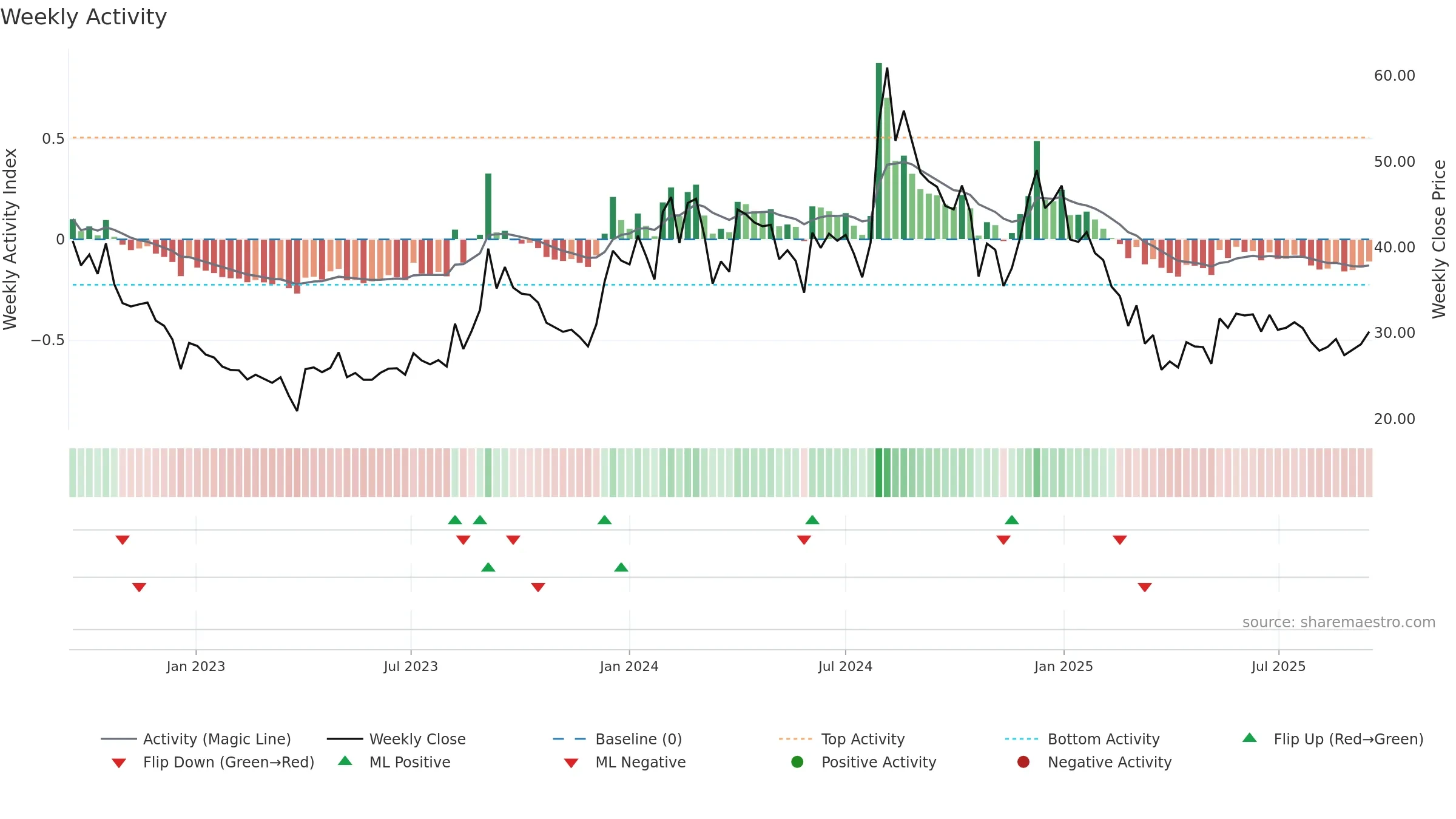Toggle the Weekly Close legend entry
This screenshot has width=1456, height=819.
[x=396, y=739]
